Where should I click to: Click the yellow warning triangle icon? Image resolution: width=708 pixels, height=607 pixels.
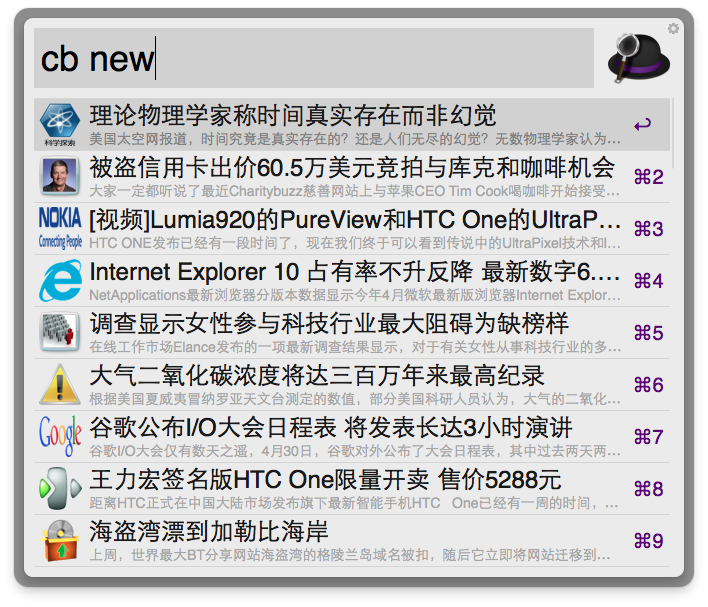pos(60,384)
